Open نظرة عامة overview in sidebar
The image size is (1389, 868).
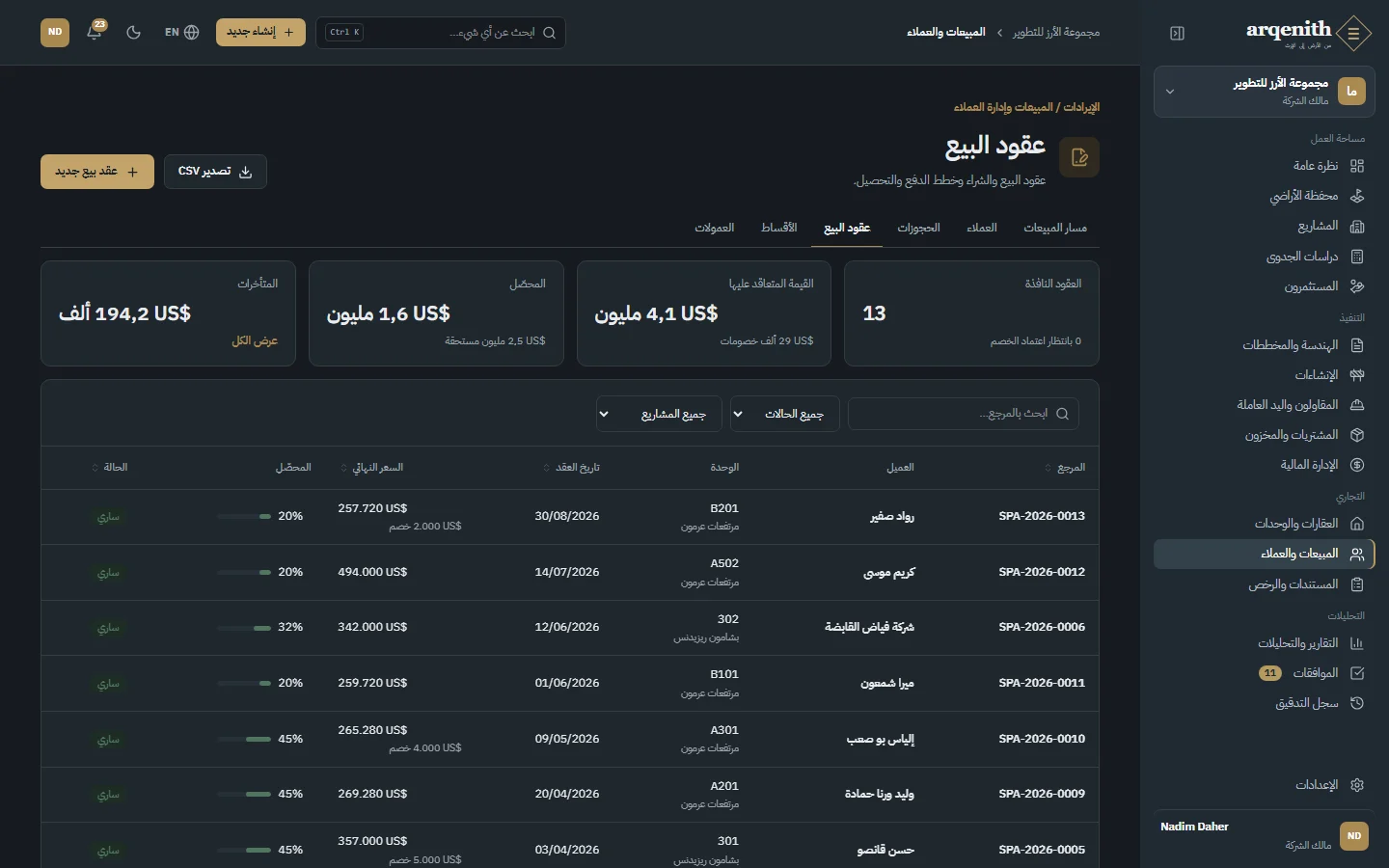click(x=1264, y=166)
